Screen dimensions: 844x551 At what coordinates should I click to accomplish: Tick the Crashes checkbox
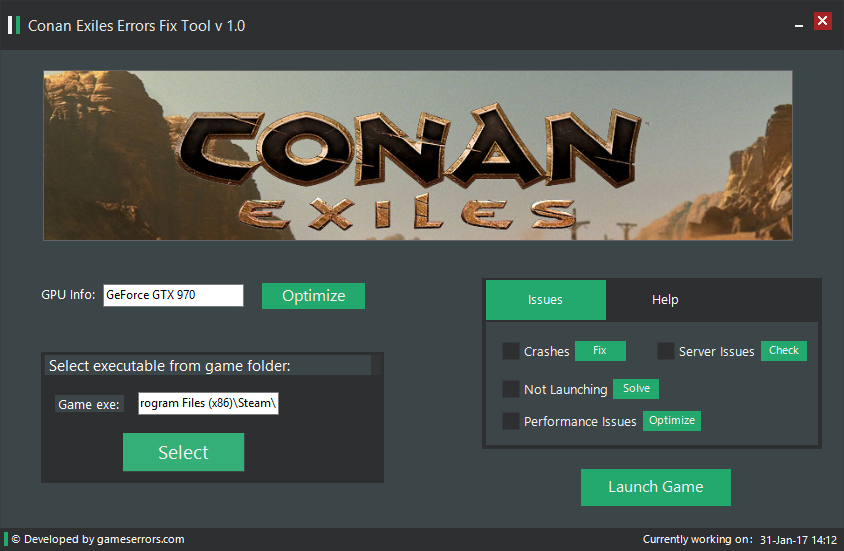[510, 351]
